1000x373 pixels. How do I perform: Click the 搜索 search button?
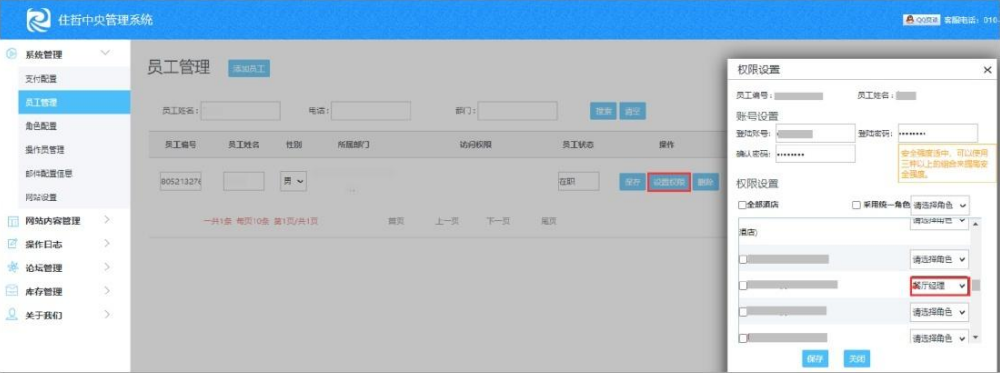[603, 111]
